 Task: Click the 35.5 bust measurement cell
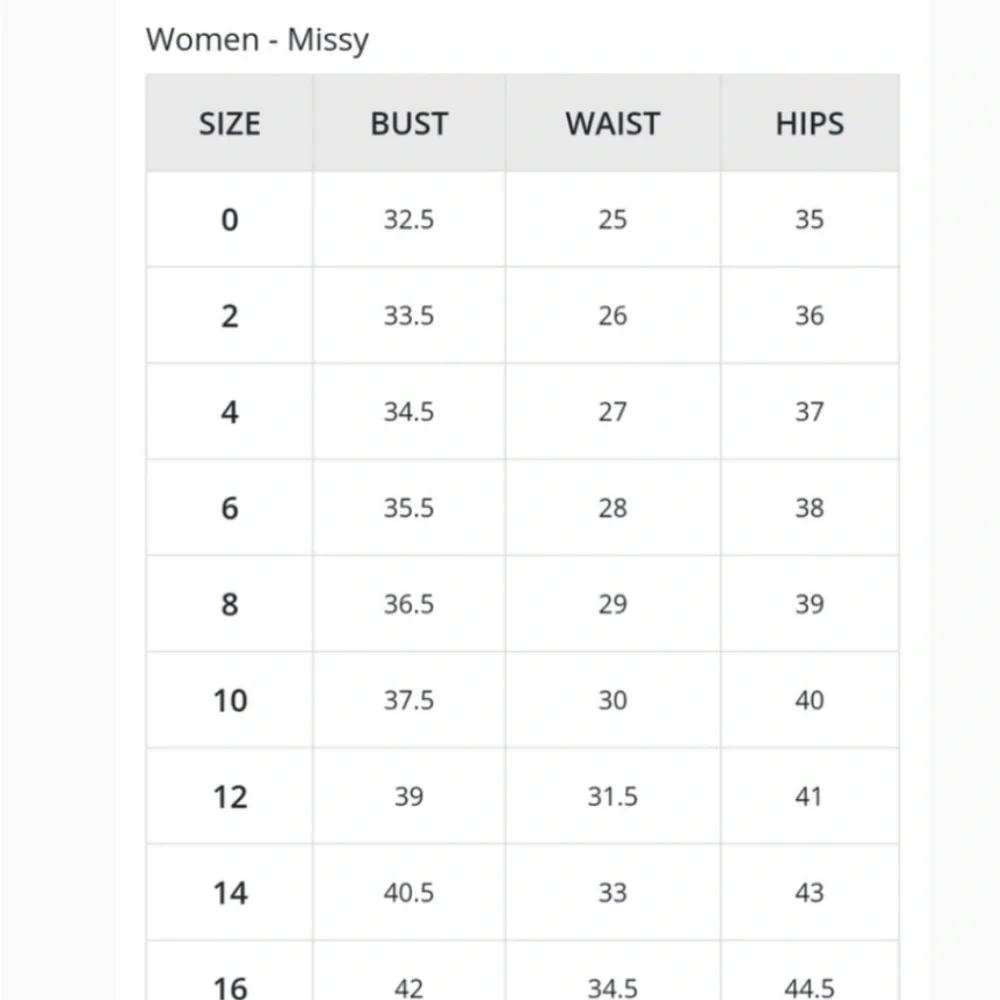coord(408,508)
